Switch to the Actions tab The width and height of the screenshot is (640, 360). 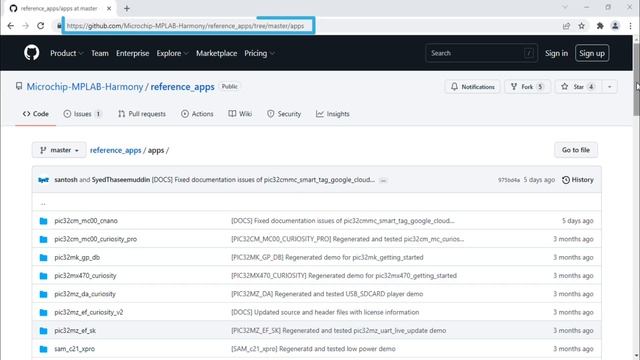tap(197, 114)
